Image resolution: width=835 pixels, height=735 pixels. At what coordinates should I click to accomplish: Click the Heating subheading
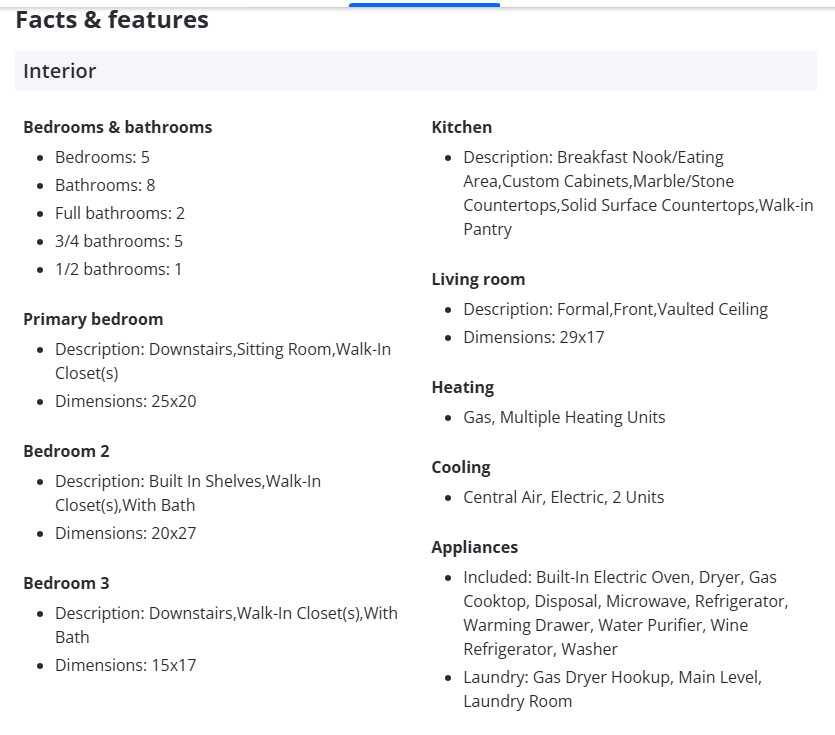pyautogui.click(x=463, y=387)
